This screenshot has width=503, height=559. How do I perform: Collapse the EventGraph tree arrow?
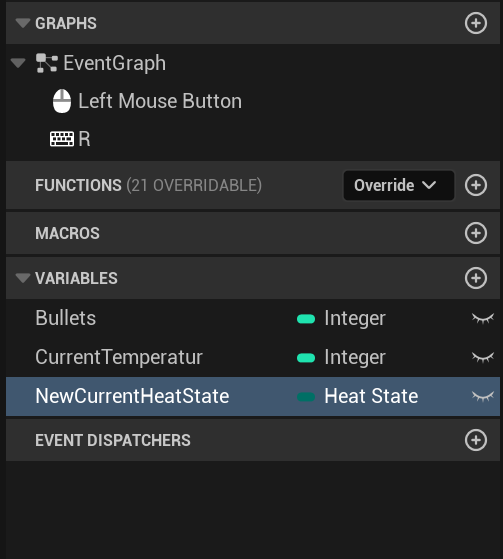[x=18, y=63]
